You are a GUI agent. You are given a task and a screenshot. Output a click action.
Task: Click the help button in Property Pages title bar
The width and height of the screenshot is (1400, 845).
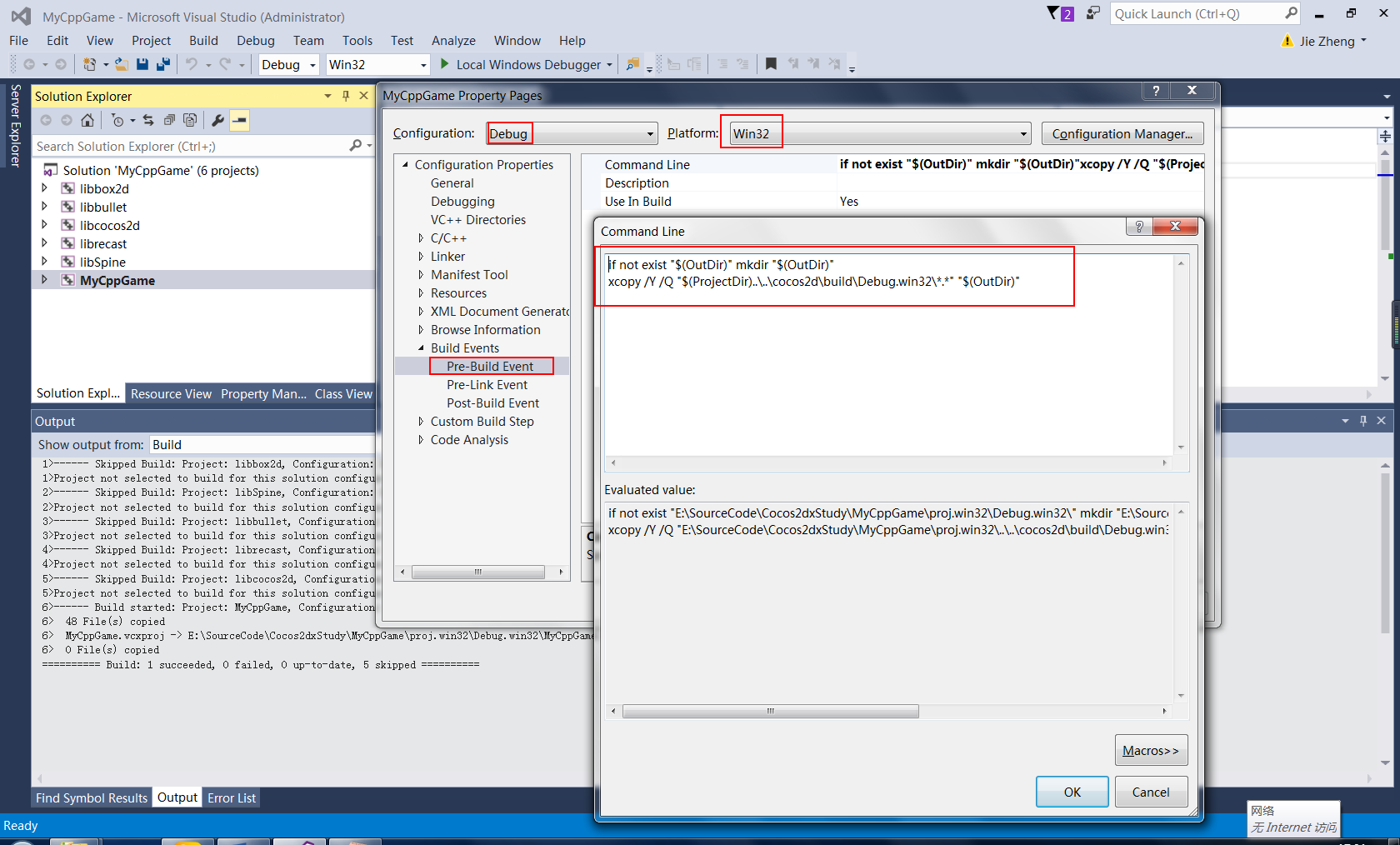click(1156, 91)
